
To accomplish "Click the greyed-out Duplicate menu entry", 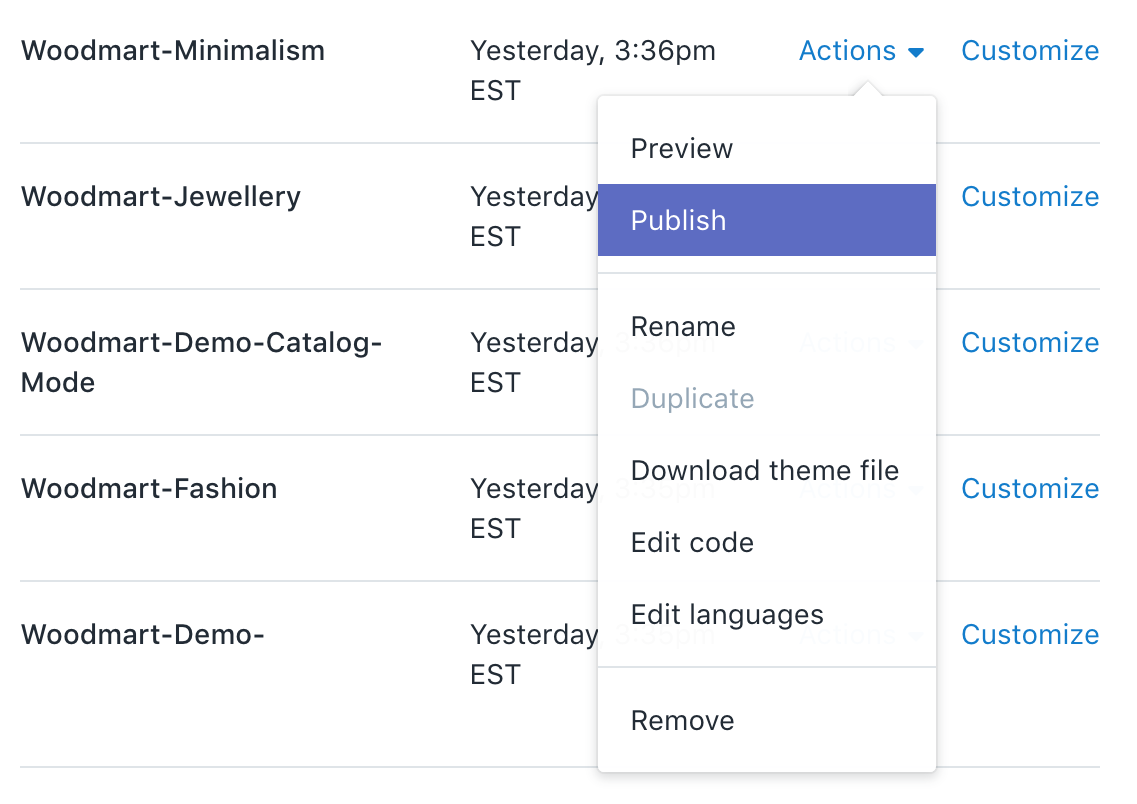I will click(x=692, y=399).
